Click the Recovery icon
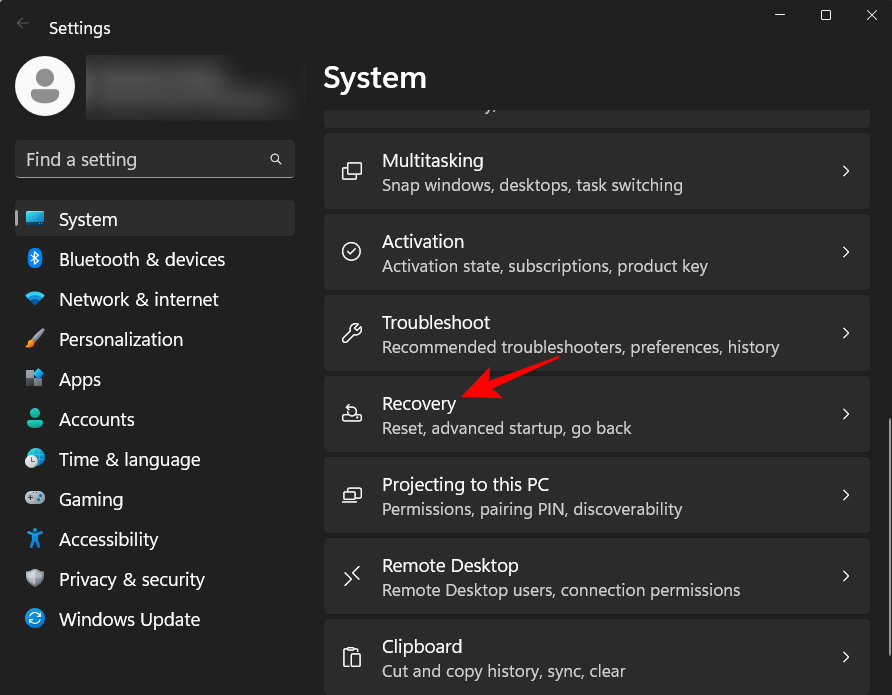The width and height of the screenshot is (892, 695). click(351, 413)
